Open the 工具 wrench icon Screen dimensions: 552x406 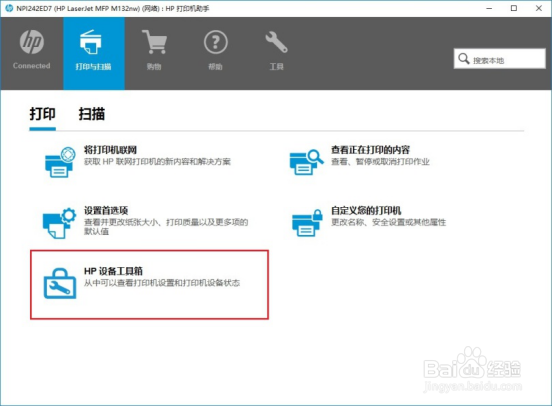(276, 42)
